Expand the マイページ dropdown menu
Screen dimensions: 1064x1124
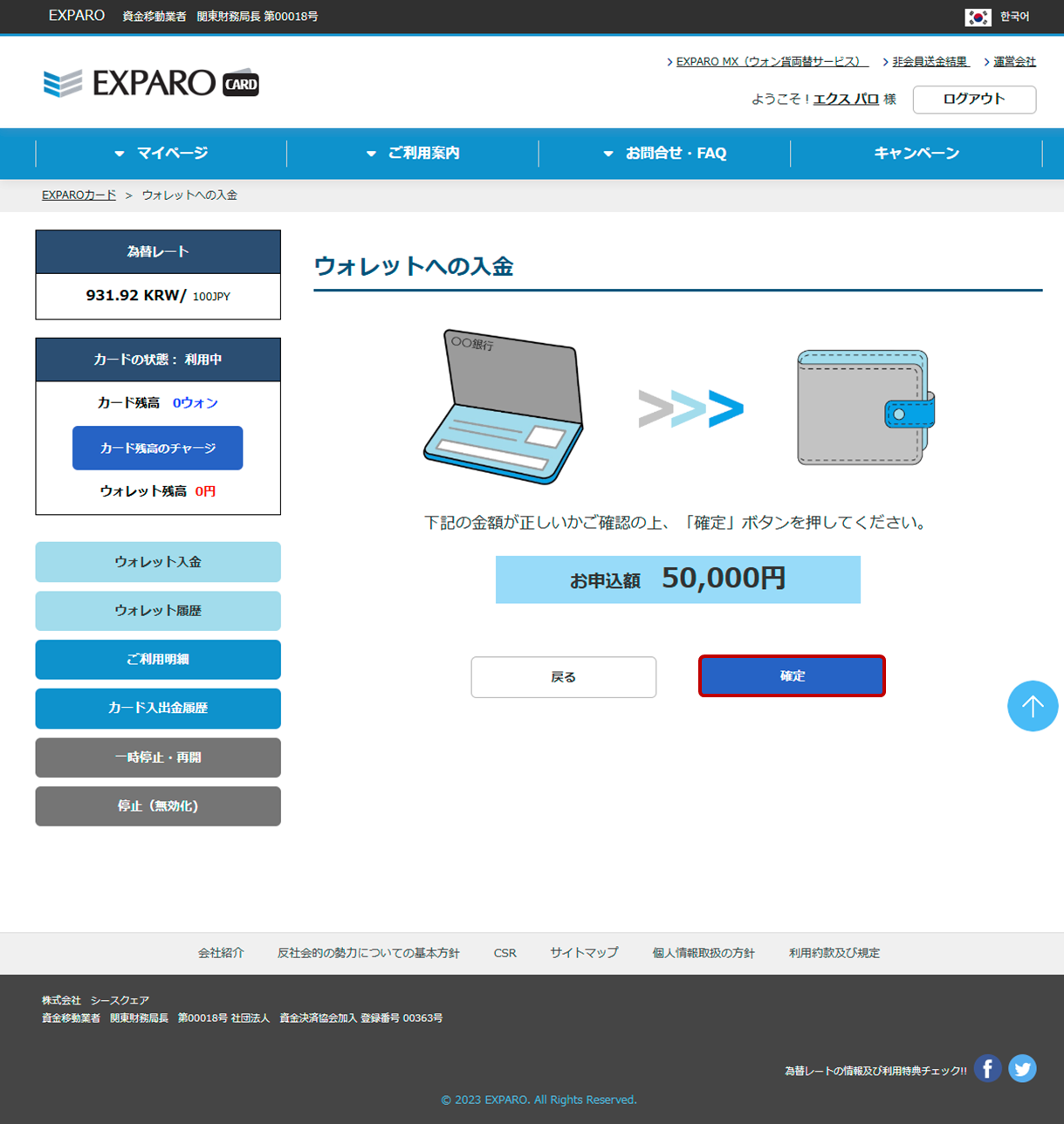(x=161, y=154)
